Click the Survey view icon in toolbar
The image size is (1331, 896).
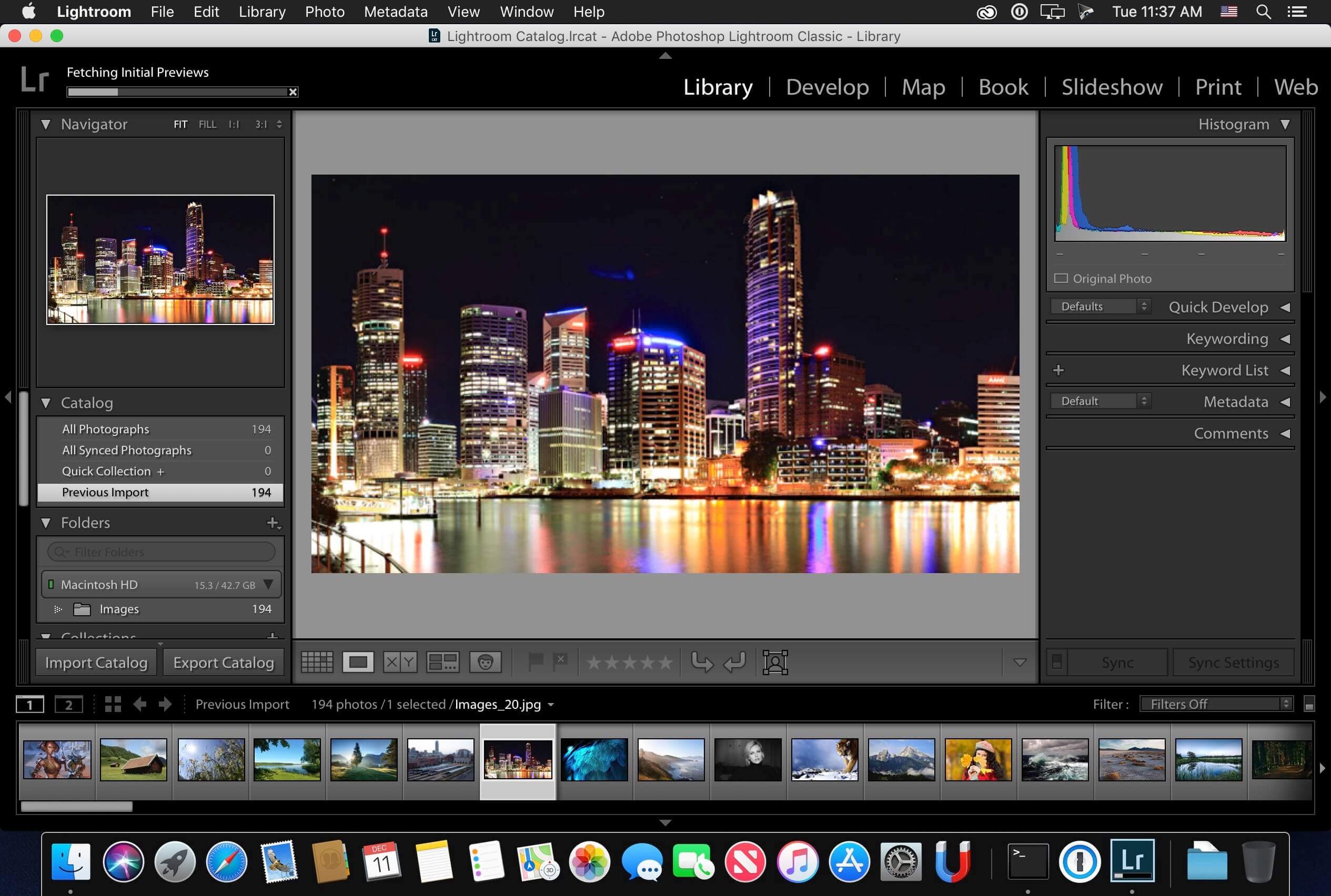pos(441,662)
